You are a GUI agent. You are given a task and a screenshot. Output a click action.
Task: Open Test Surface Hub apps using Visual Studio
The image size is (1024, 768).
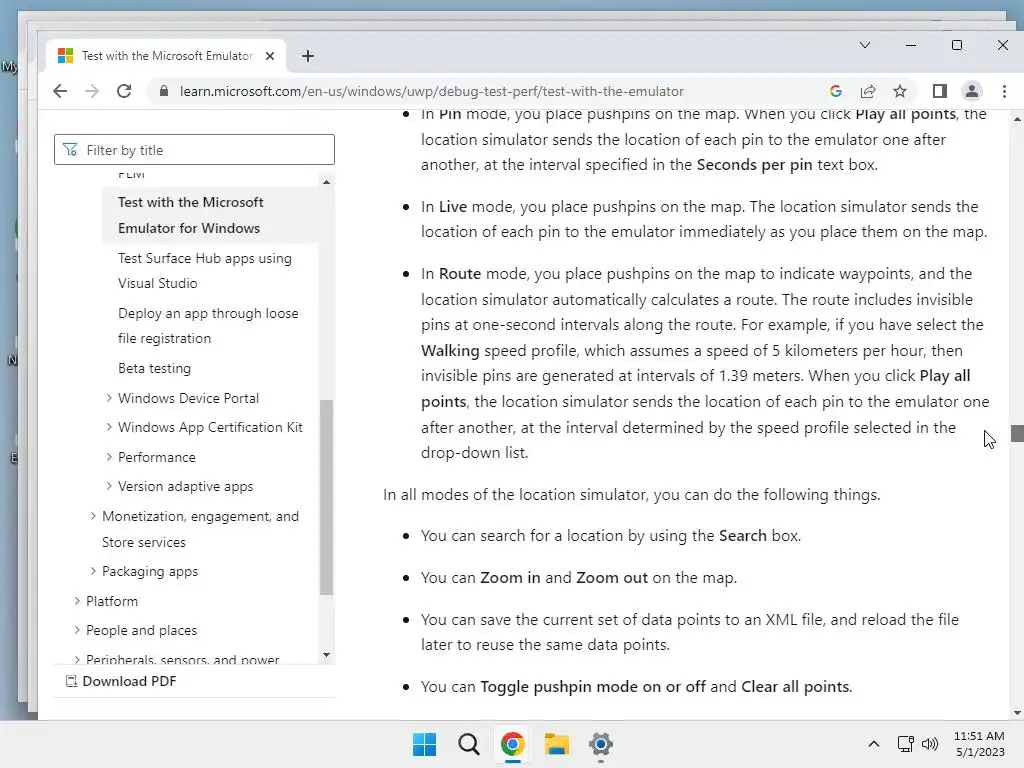[x=204, y=270]
